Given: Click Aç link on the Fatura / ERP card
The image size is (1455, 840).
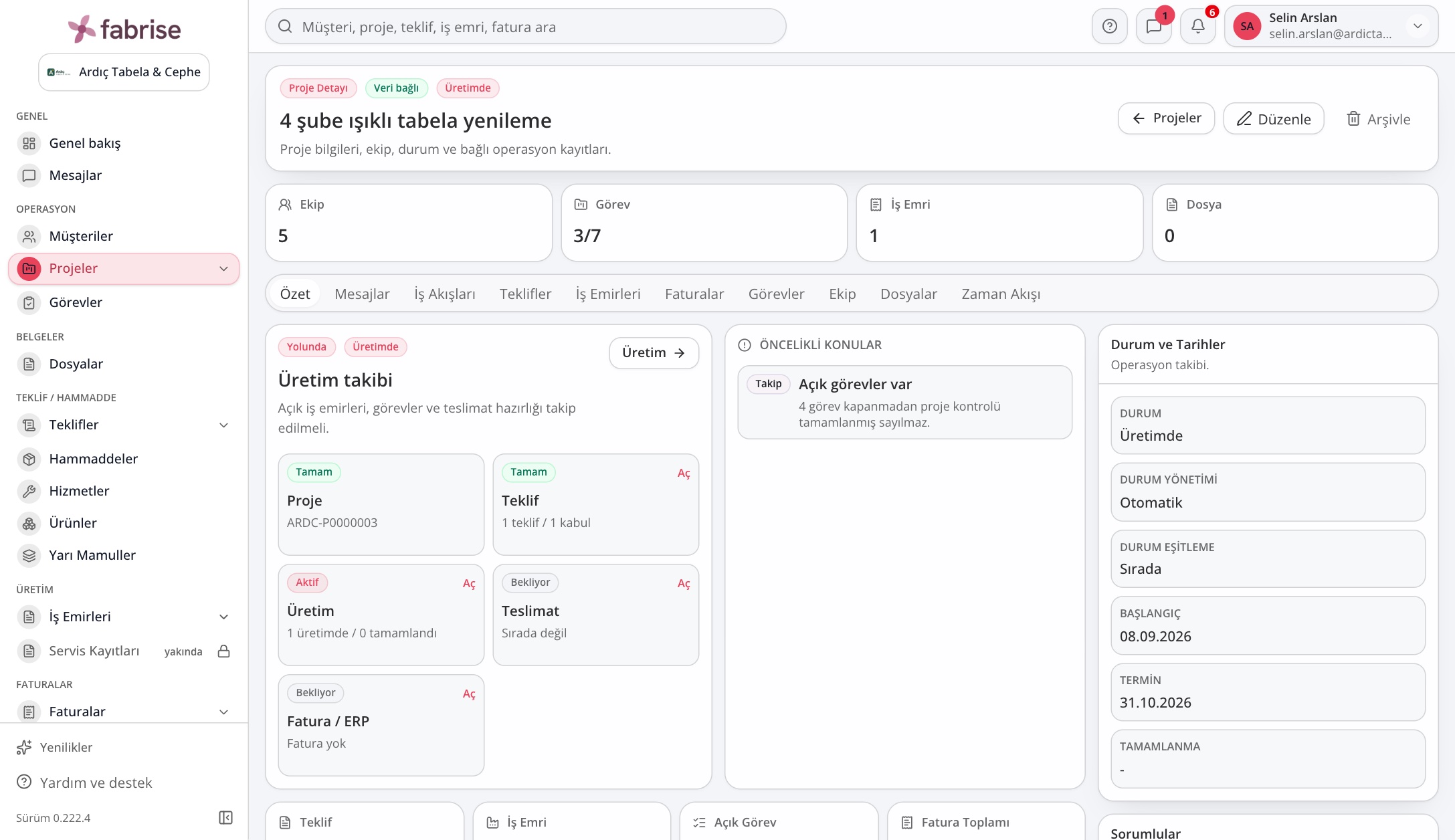Looking at the screenshot, I should pyautogui.click(x=469, y=694).
